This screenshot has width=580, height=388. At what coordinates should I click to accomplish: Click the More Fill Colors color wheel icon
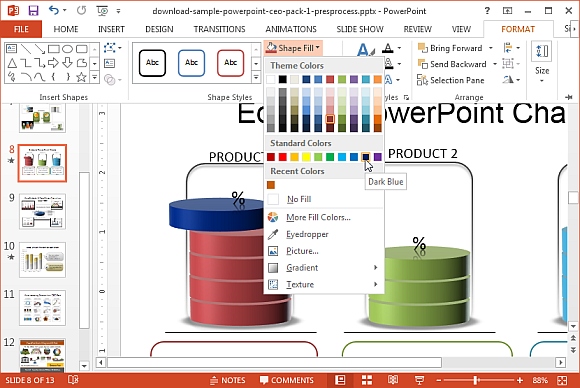[273, 217]
